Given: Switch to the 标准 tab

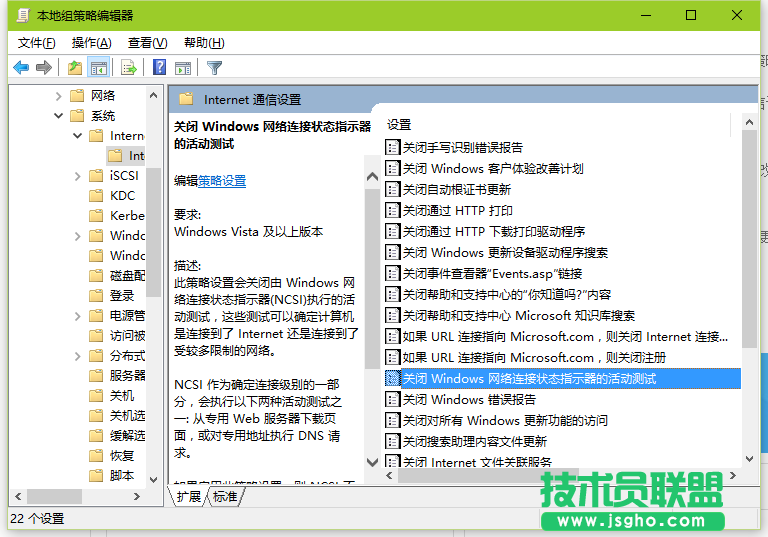Looking at the screenshot, I should coord(225,496).
